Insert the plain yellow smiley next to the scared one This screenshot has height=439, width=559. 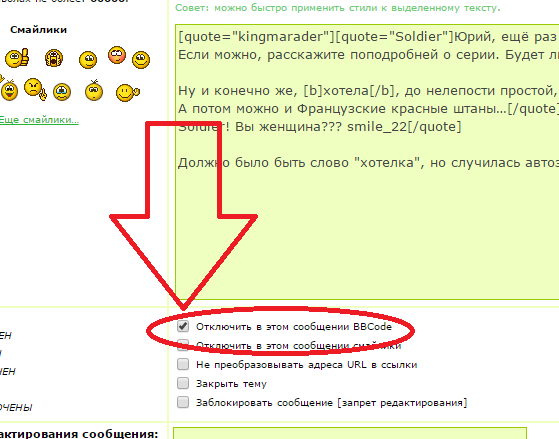[x=88, y=60]
